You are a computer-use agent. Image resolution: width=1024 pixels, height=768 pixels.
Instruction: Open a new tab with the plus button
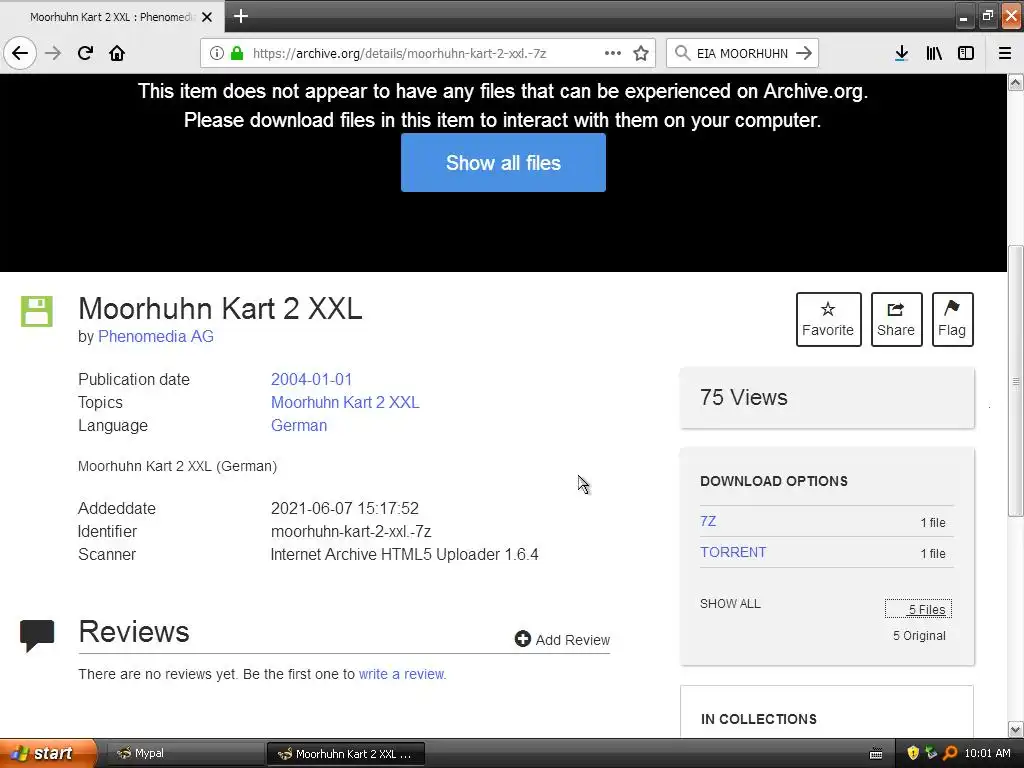pos(240,16)
